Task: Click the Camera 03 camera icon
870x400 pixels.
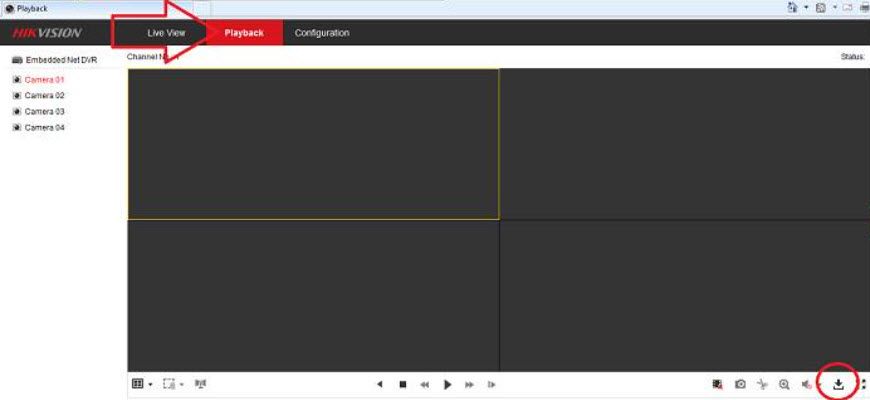Action: (17, 112)
